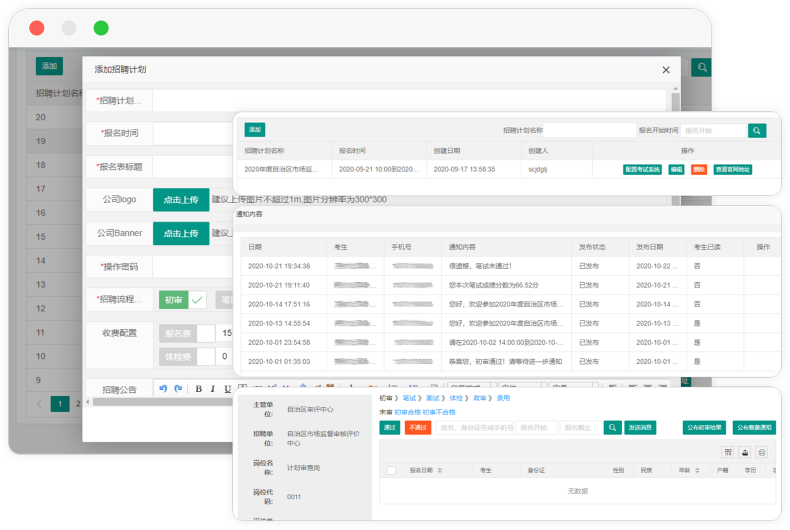This screenshot has height=530, width=790.
Task: Tick the 报名费 fee checkbox
Action: pyautogui.click(x=206, y=333)
